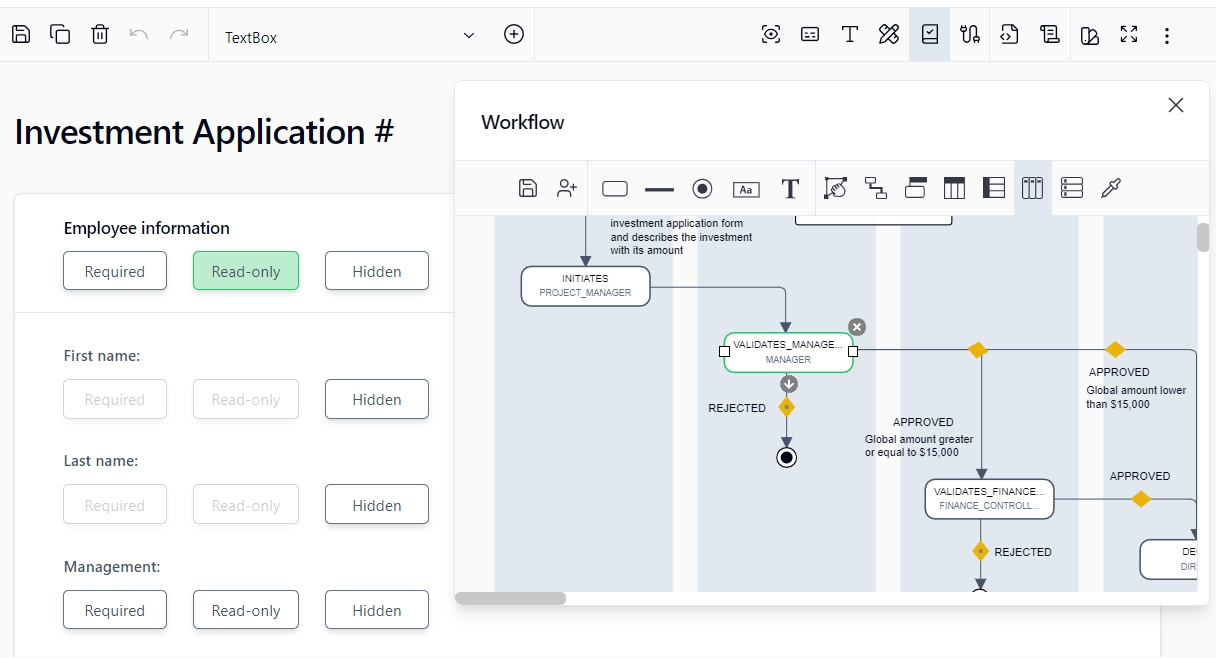The width and height of the screenshot is (1216, 658).
Task: Toggle the vertical swimlanes layout button
Action: coord(1032,188)
